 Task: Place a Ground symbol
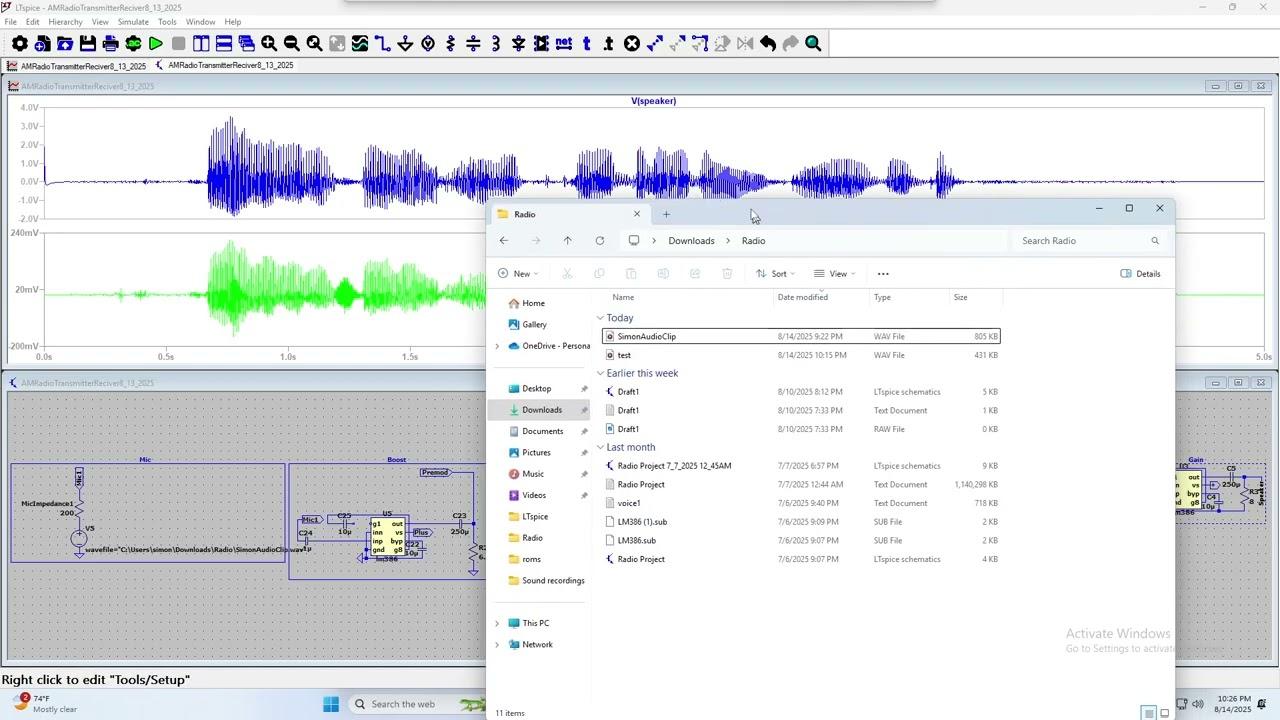click(405, 43)
